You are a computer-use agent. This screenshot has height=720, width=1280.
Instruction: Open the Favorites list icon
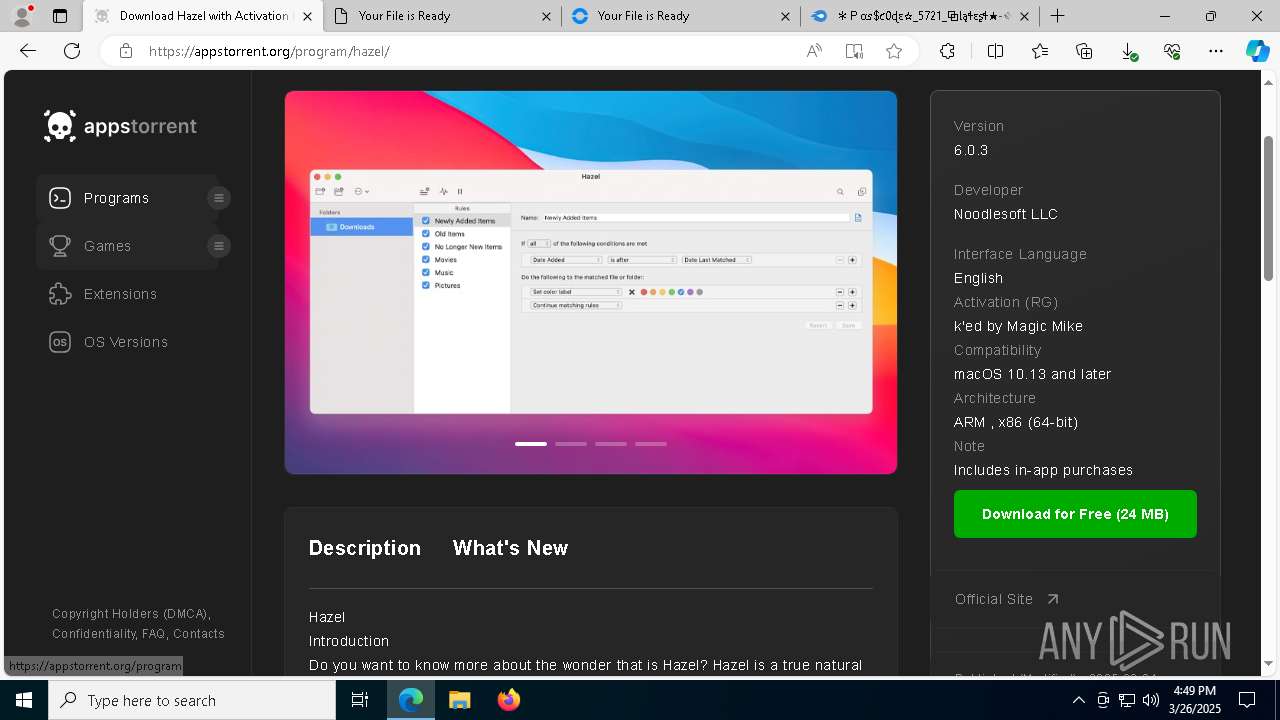click(x=1040, y=51)
